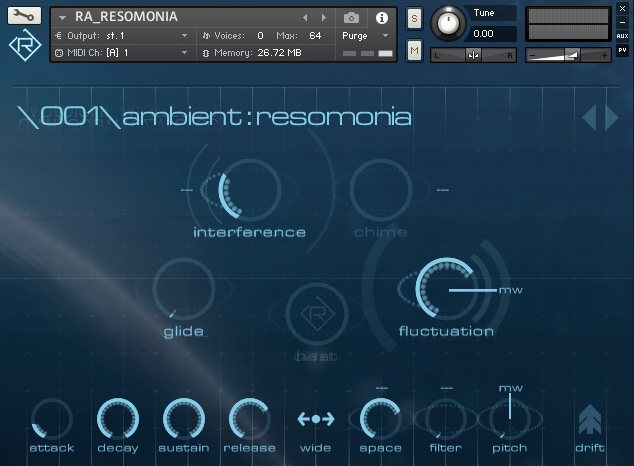Viewport: 634px width, 466px height.
Task: Click the volume slider in the header
Action: tap(567, 55)
